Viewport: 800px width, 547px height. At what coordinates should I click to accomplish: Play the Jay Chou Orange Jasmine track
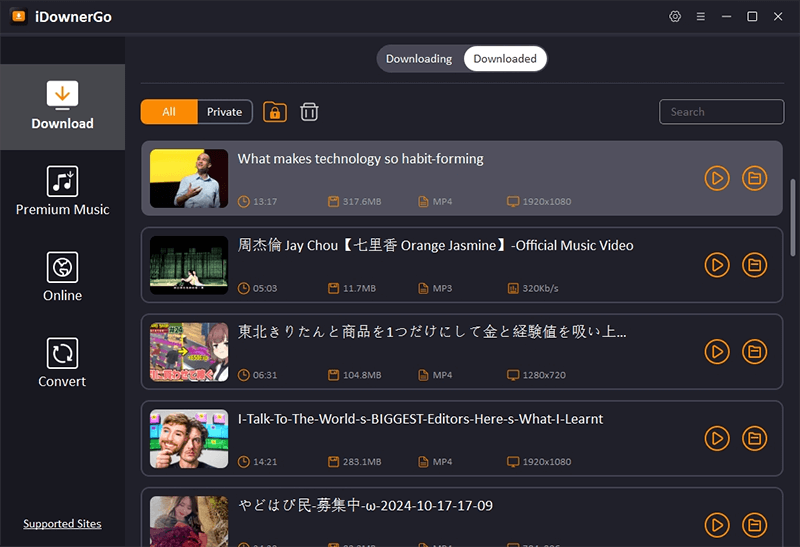click(717, 265)
